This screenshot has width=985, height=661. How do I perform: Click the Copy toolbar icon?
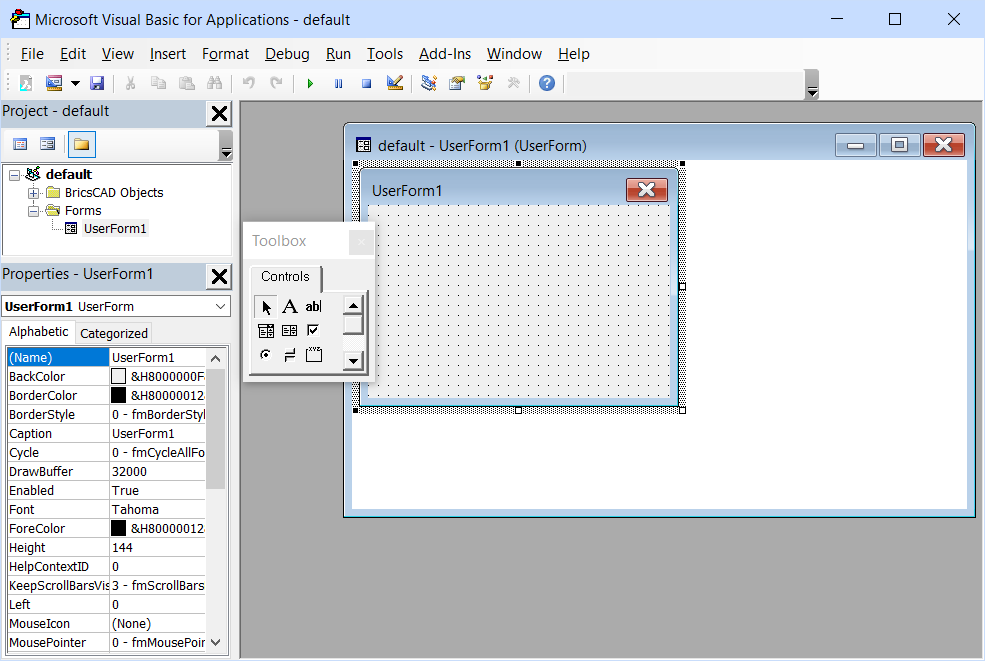point(158,83)
